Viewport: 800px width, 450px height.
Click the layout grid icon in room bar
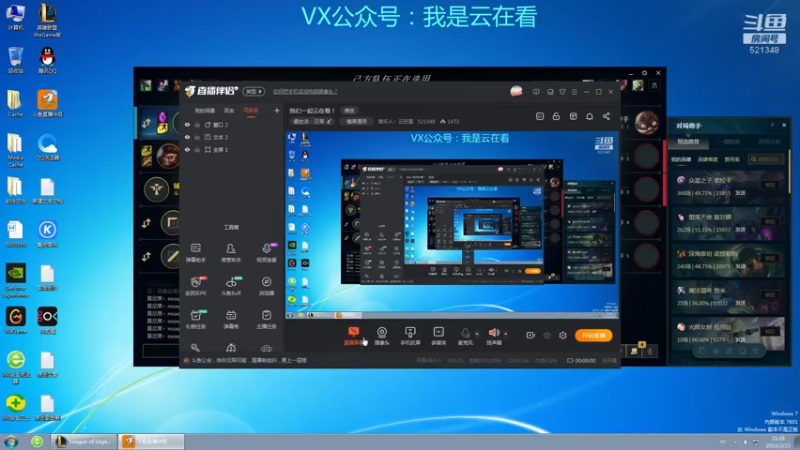(573, 116)
